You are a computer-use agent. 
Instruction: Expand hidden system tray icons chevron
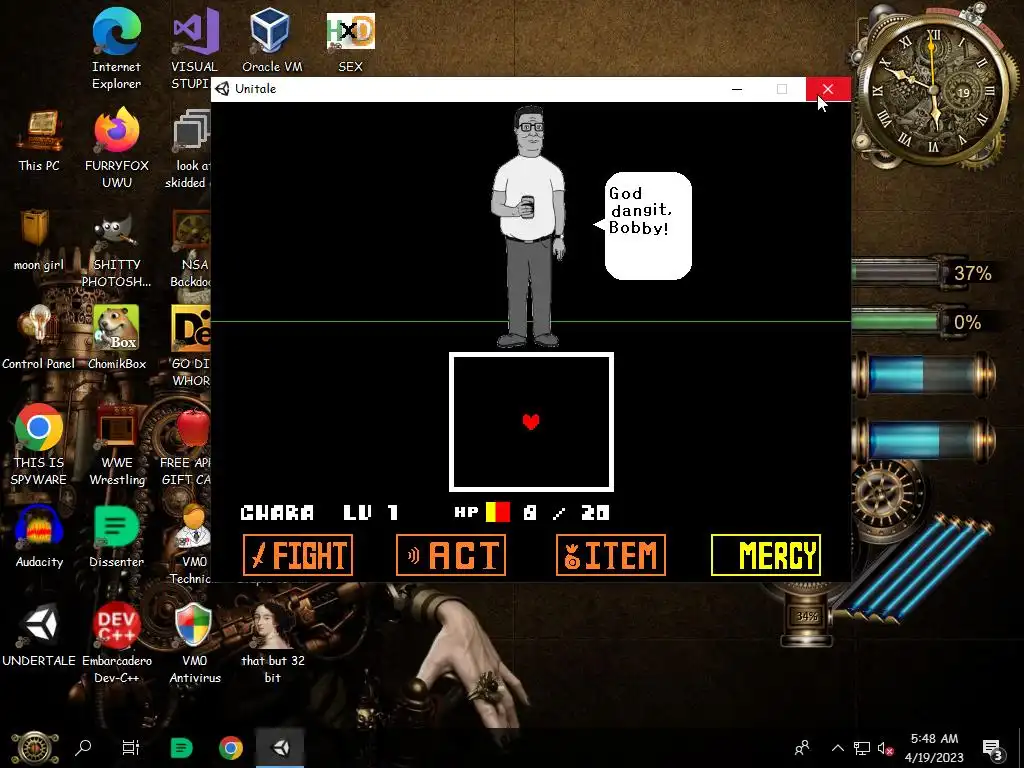tap(837, 748)
